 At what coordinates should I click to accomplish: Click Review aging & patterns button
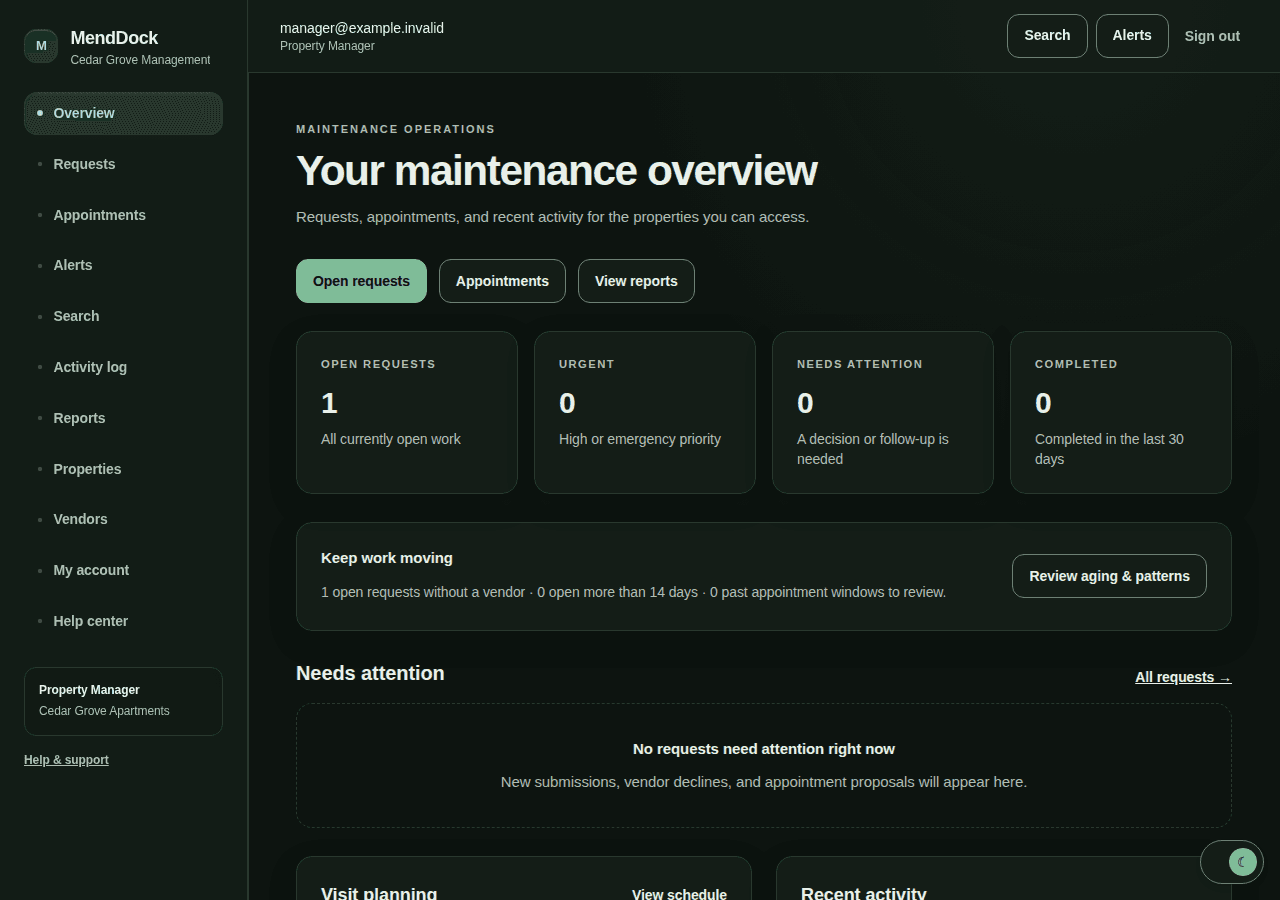pyautogui.click(x=1109, y=576)
